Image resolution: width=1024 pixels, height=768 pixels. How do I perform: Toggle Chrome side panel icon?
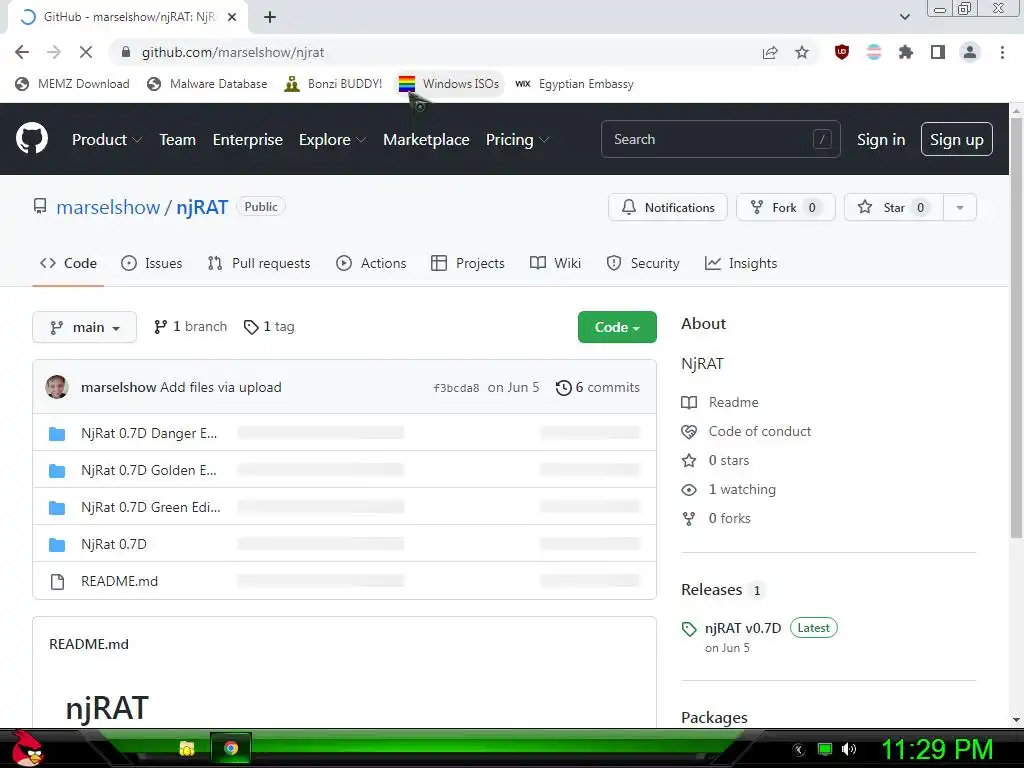click(938, 52)
